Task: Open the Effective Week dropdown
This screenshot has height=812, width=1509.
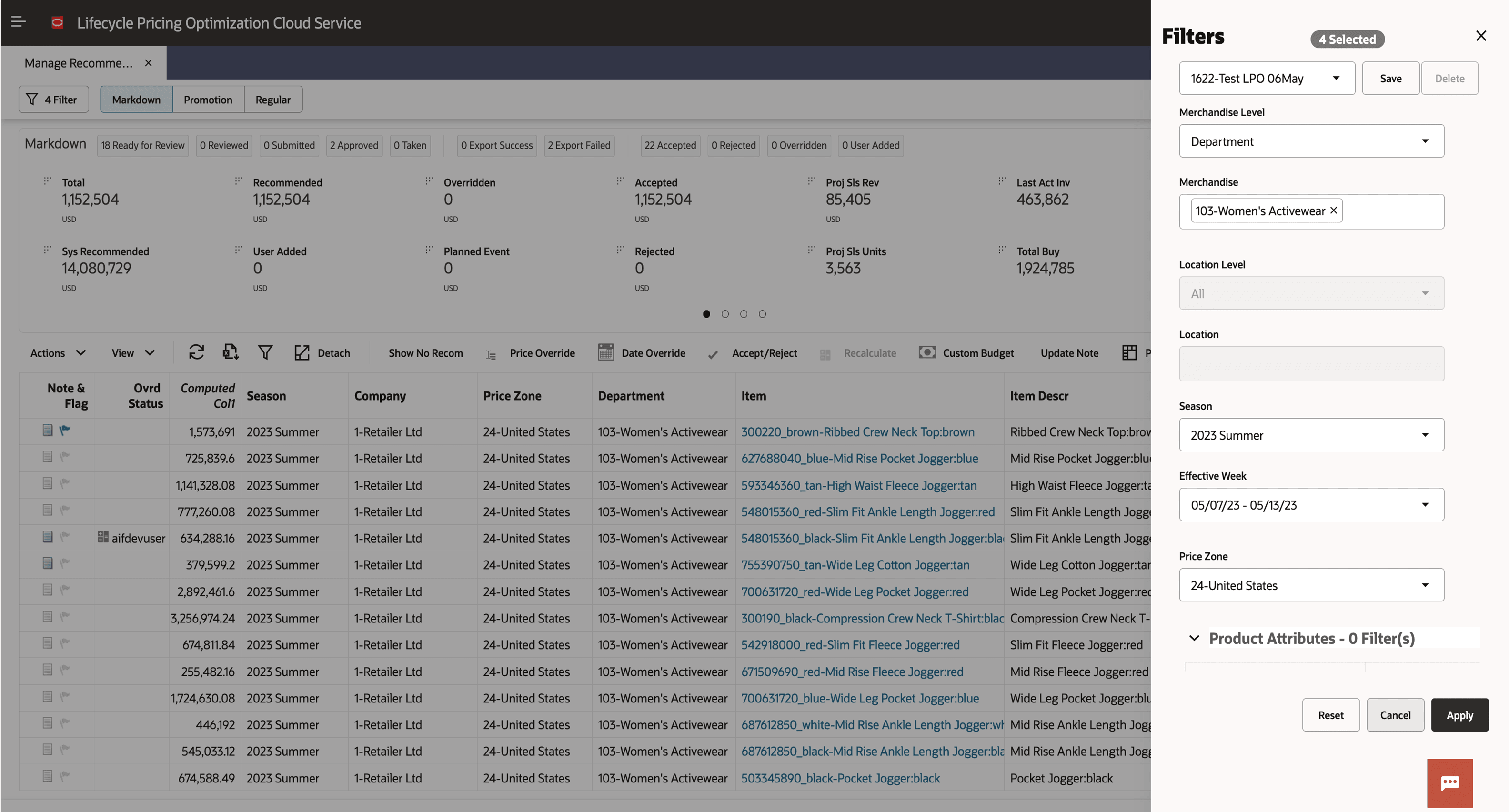Action: [1311, 504]
